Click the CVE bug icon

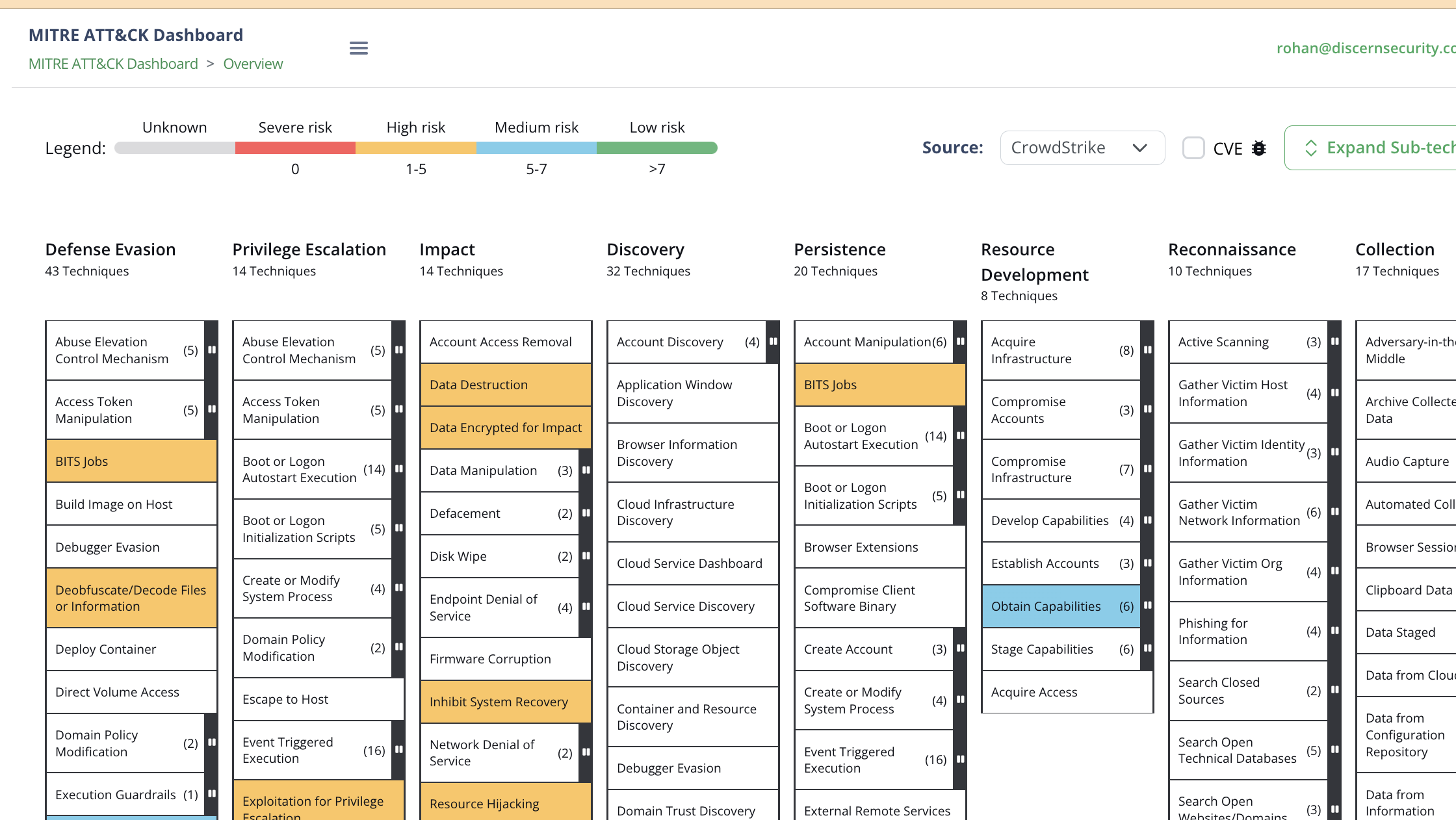tap(1259, 149)
